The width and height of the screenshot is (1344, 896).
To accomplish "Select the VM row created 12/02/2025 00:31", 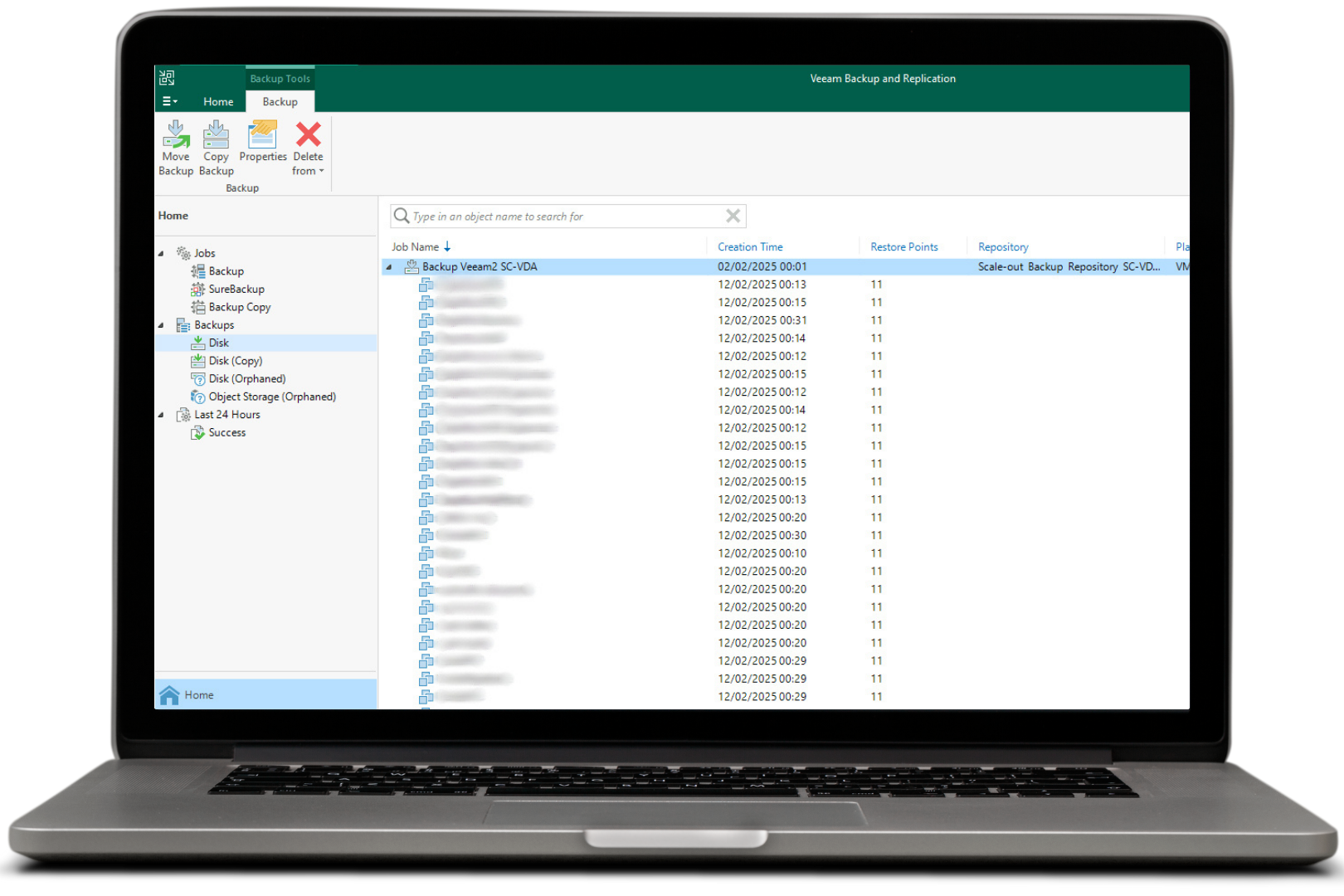I will pos(786,320).
